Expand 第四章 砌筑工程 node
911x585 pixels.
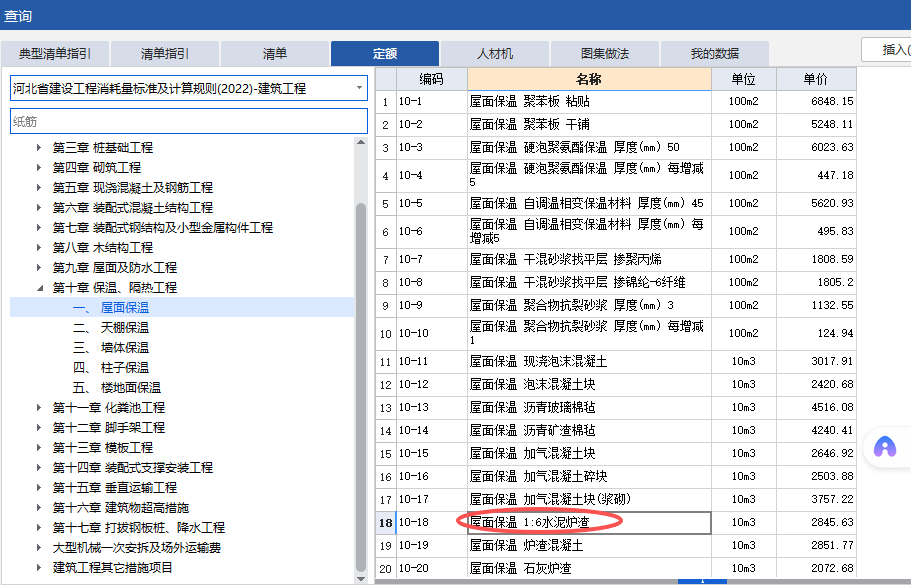coord(39,167)
